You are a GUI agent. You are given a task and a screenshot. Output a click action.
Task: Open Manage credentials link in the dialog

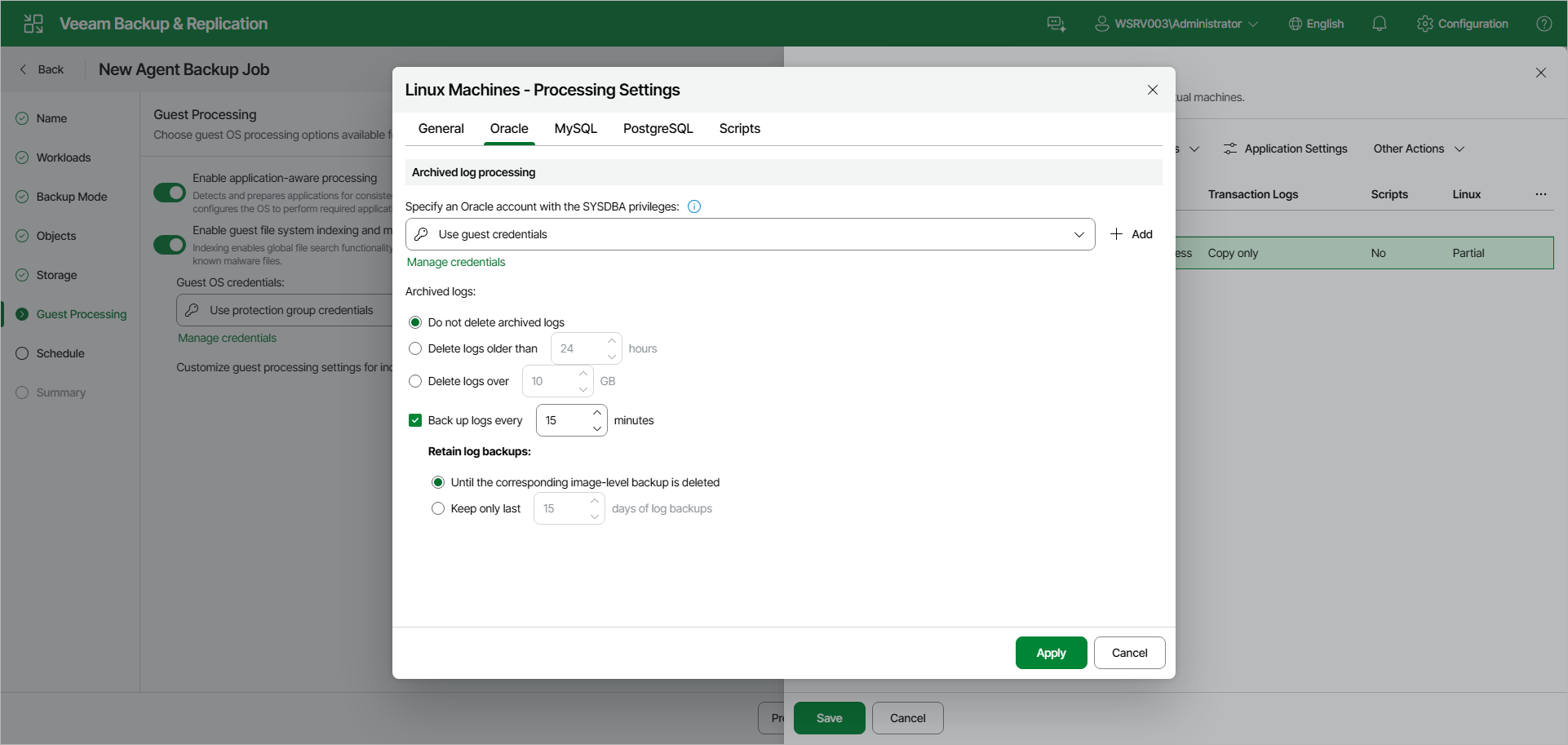pyautogui.click(x=456, y=262)
